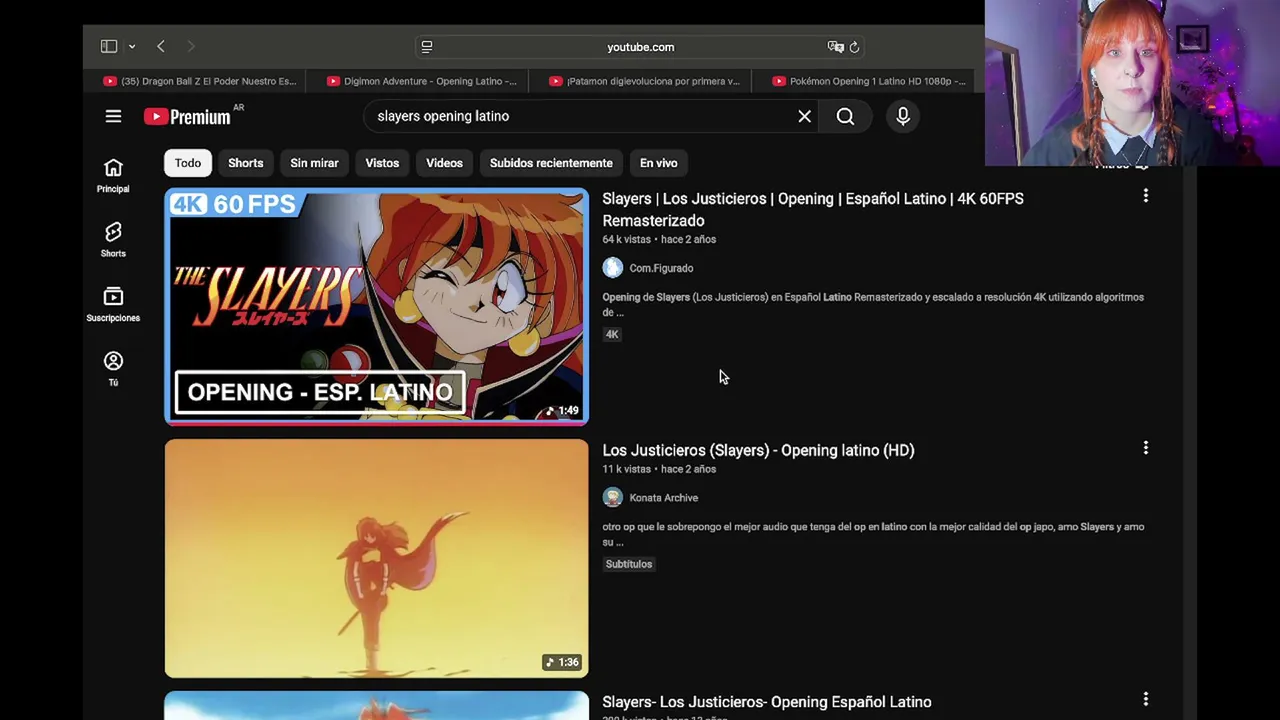This screenshot has width=1280, height=720.
Task: Open the translate icon in the address bar
Action: click(x=835, y=46)
